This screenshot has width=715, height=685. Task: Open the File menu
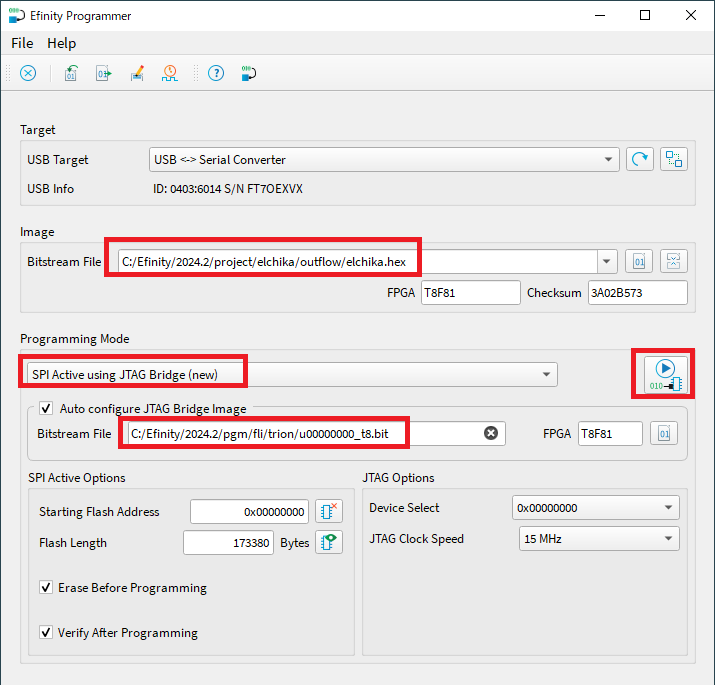coord(22,43)
